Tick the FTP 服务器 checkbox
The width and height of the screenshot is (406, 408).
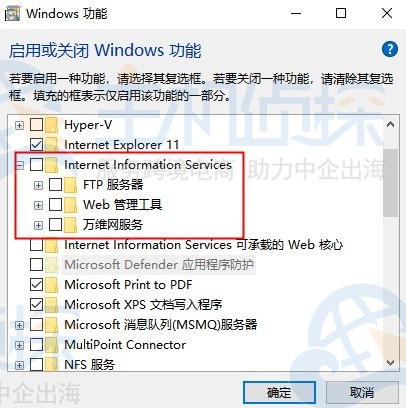click(x=55, y=185)
